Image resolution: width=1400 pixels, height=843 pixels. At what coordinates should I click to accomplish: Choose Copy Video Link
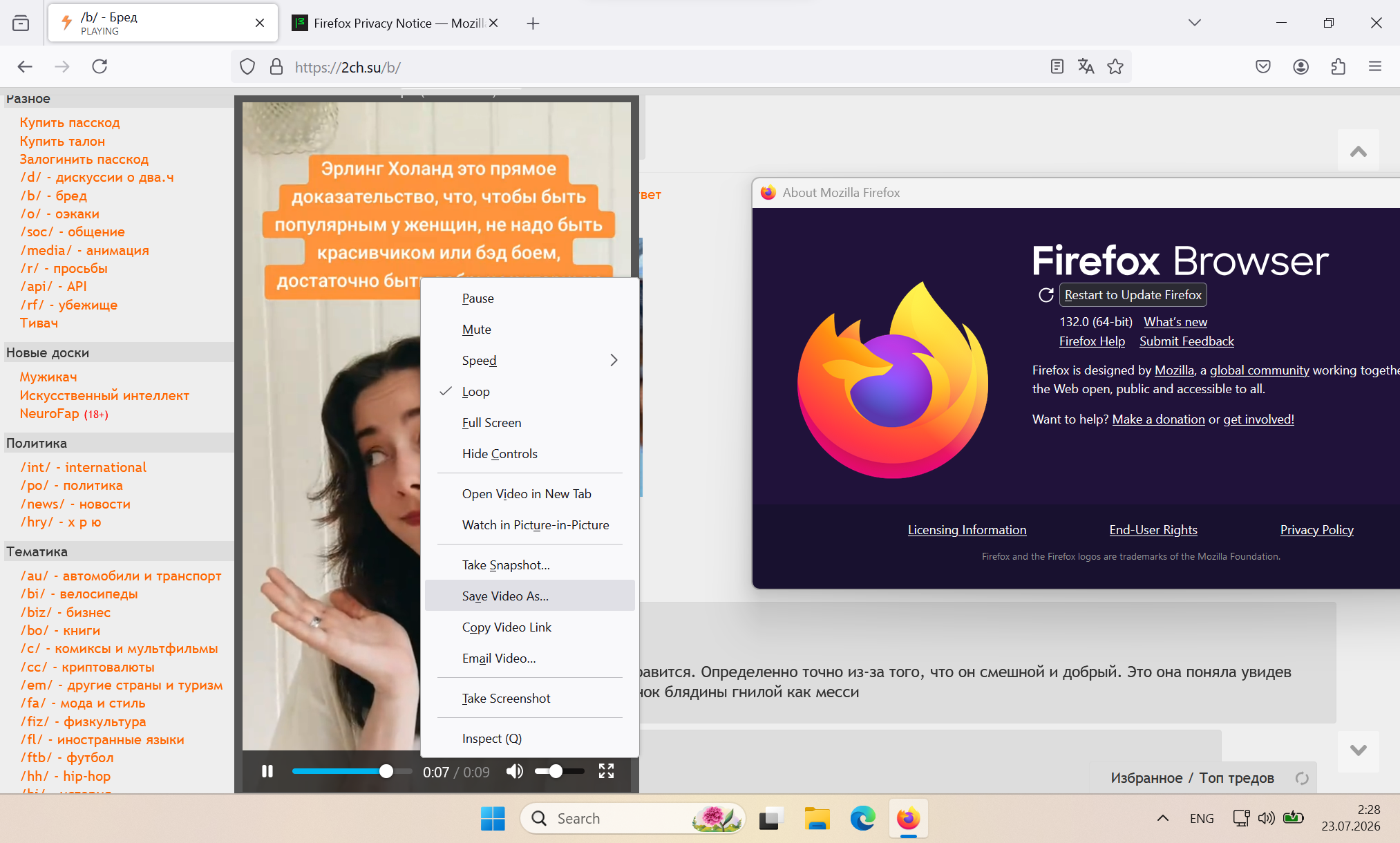click(530, 627)
